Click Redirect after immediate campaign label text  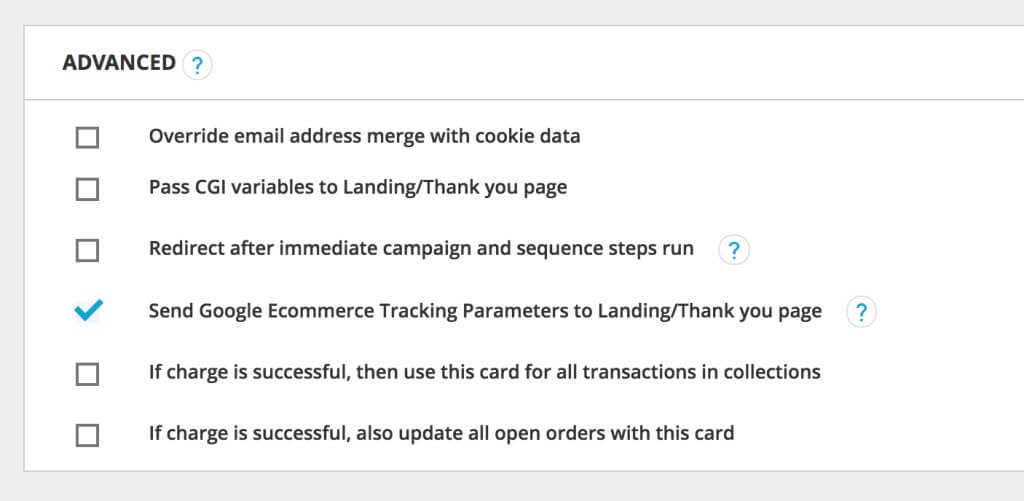click(421, 249)
